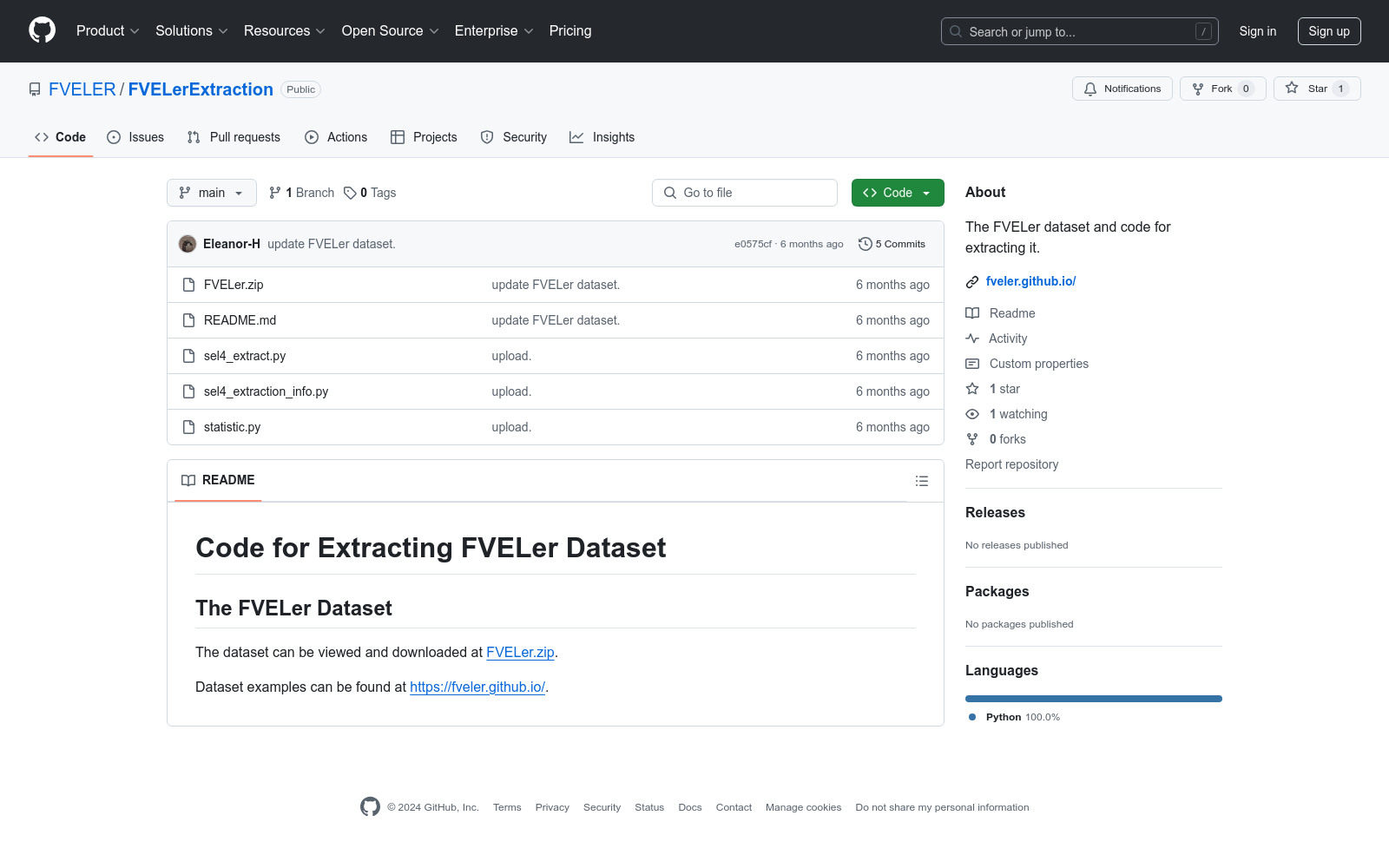Open the README outline icon

tap(922, 481)
